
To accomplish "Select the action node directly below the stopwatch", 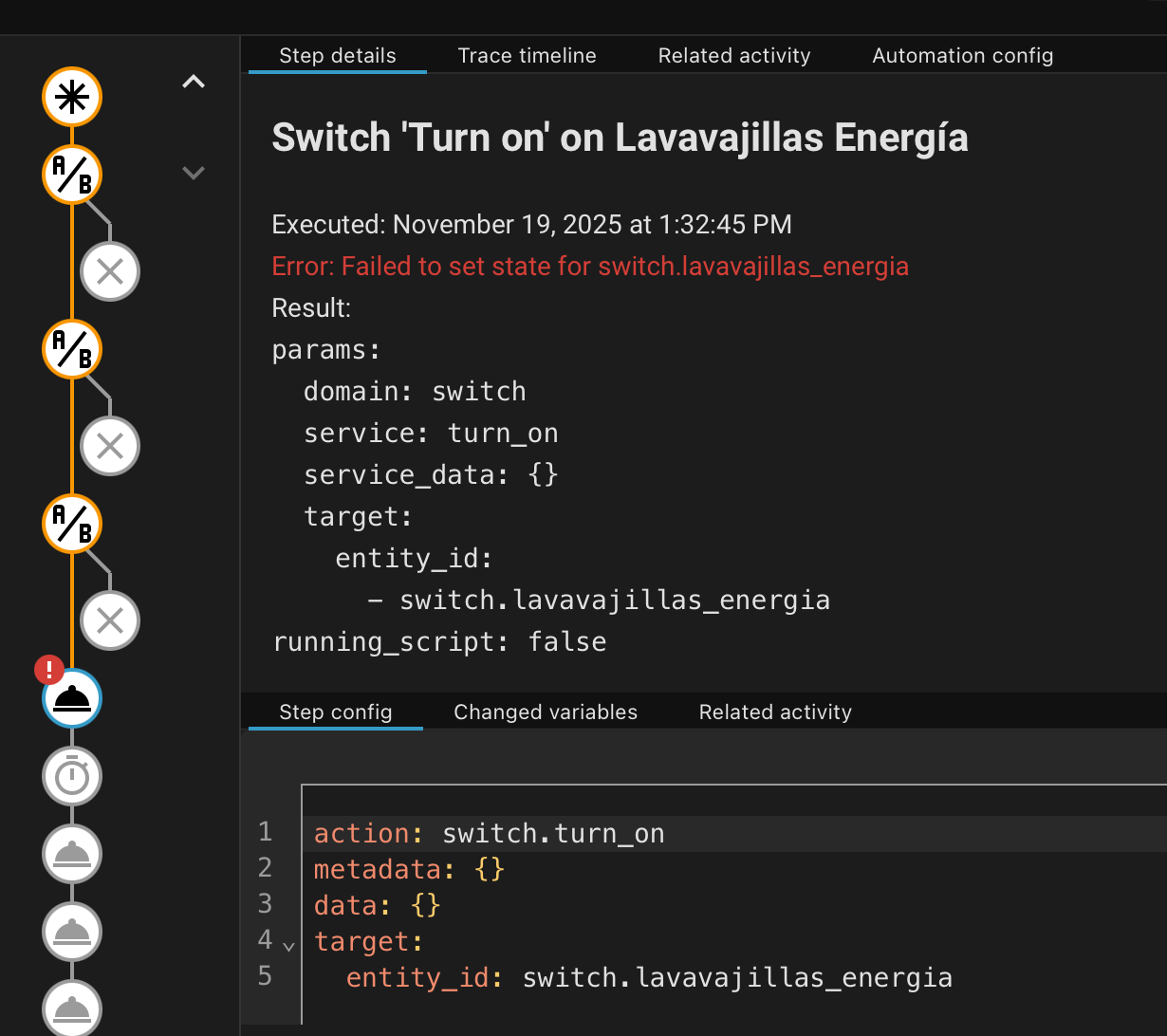I will (71, 855).
